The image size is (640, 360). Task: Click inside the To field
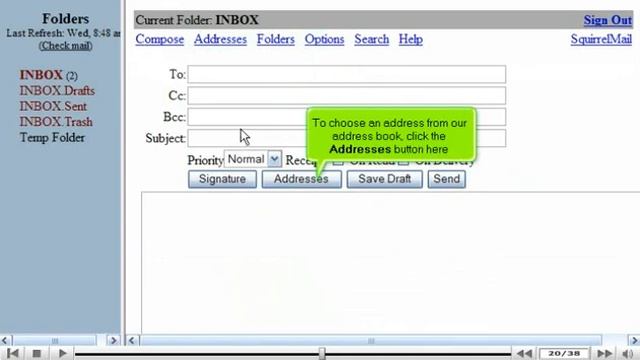point(347,74)
